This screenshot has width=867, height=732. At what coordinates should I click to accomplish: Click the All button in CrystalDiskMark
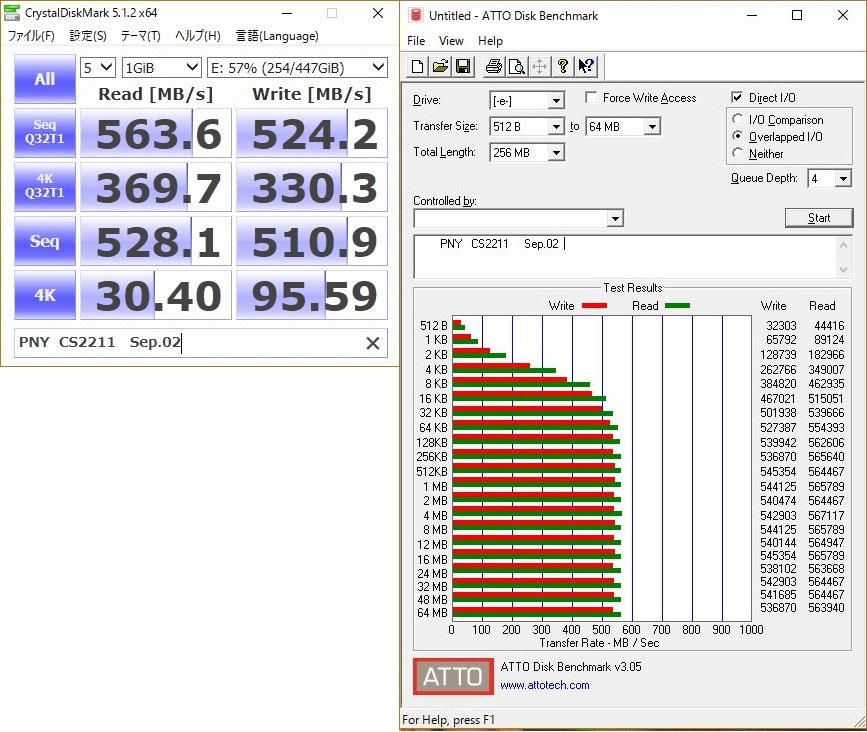[45, 79]
